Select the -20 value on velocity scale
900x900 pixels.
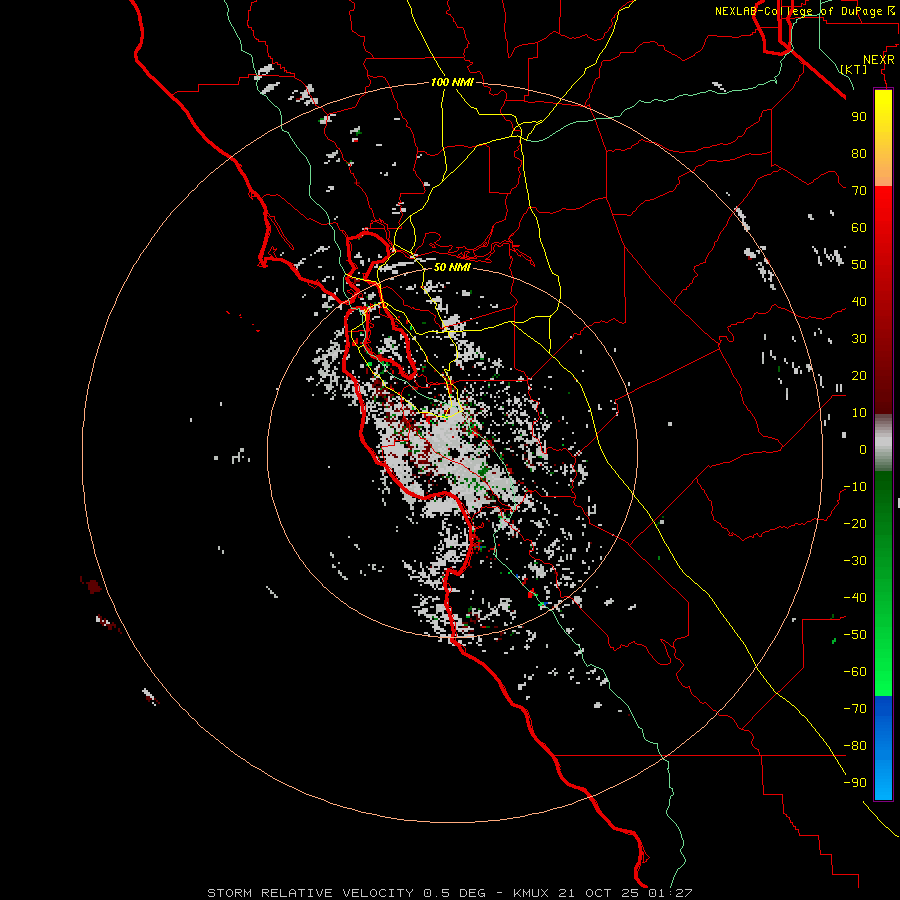pos(855,523)
